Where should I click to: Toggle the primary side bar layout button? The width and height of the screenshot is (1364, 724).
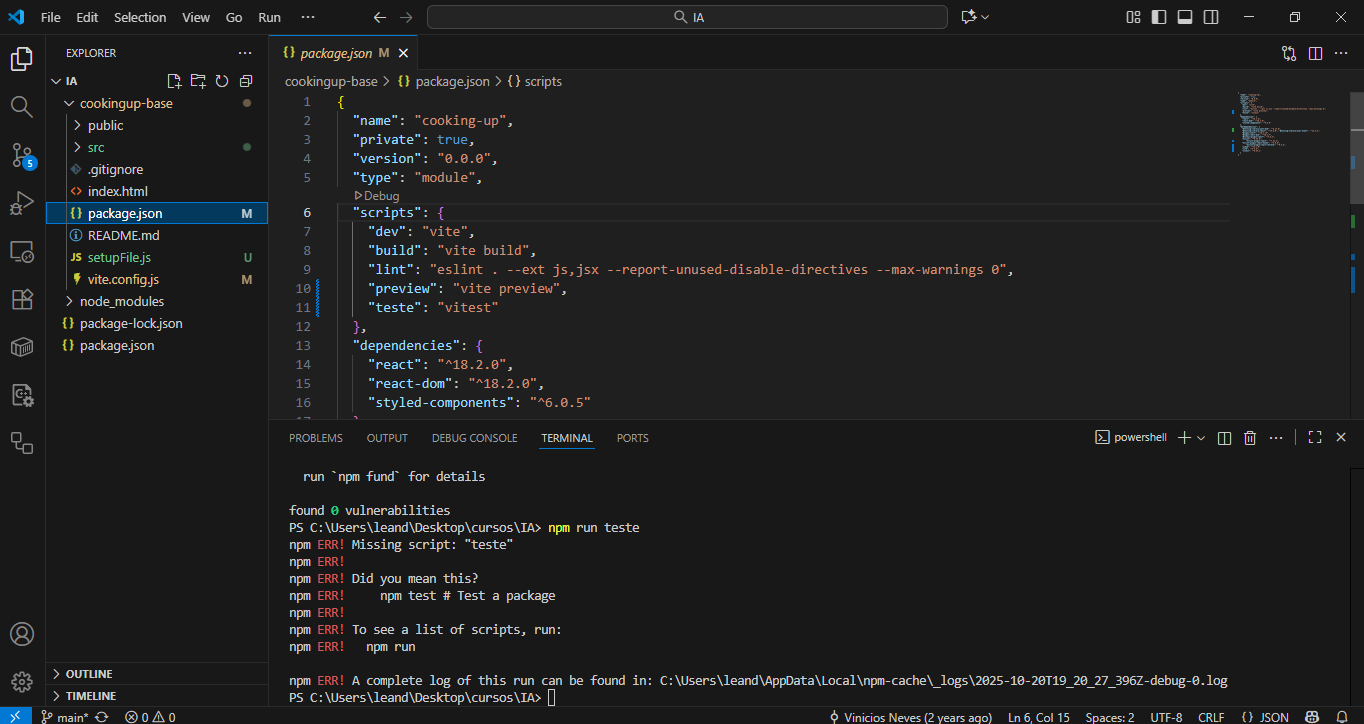pos(1159,17)
